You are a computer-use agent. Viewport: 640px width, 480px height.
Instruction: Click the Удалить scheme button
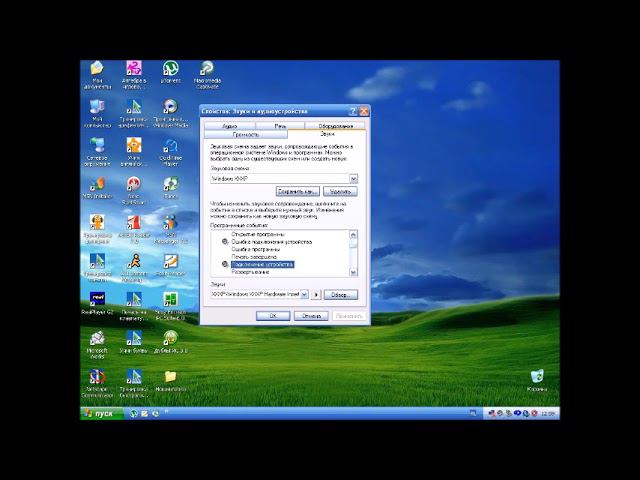pyautogui.click(x=340, y=191)
